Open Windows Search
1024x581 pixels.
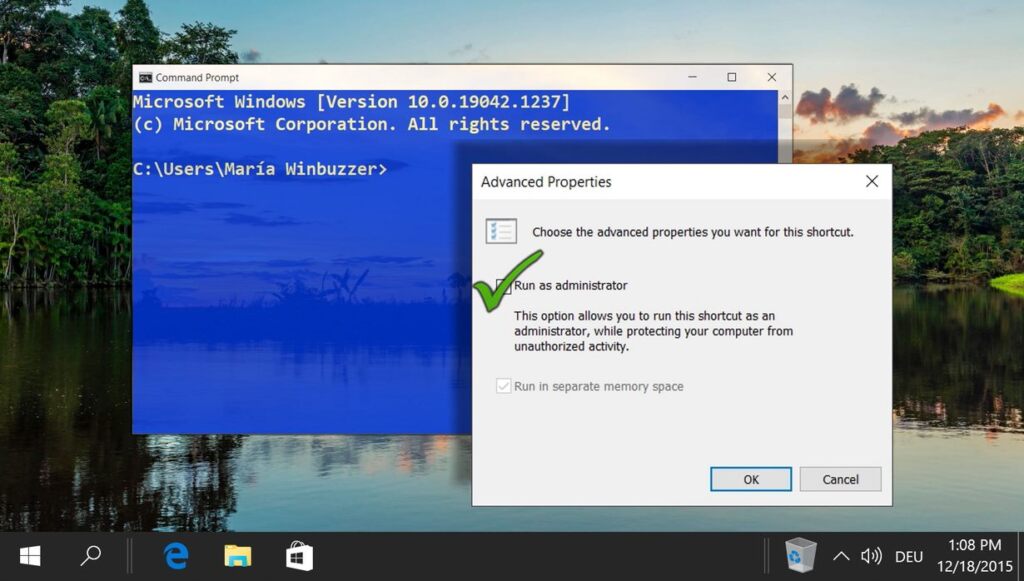click(x=90, y=556)
